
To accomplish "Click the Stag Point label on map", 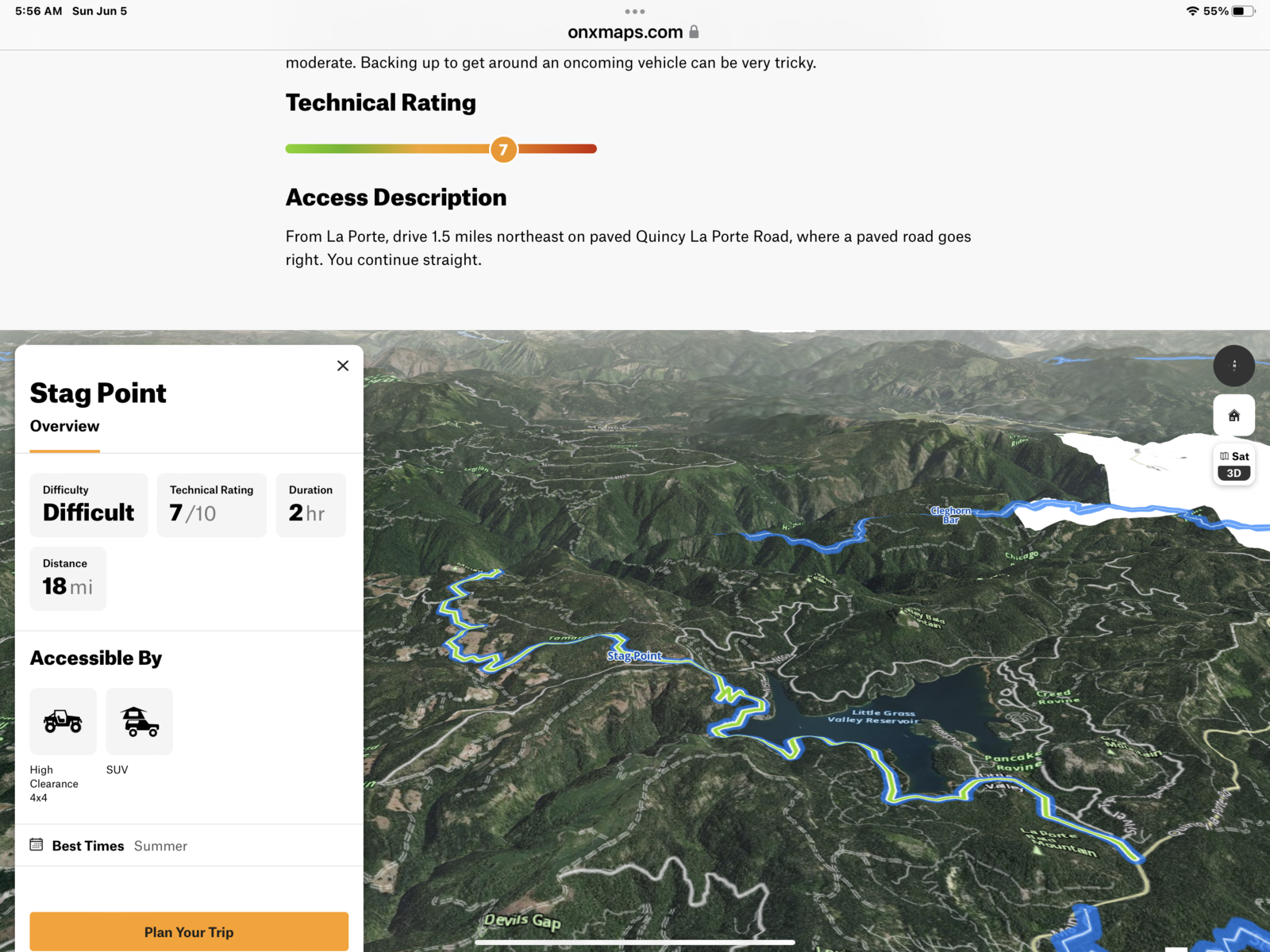I will pyautogui.click(x=634, y=656).
